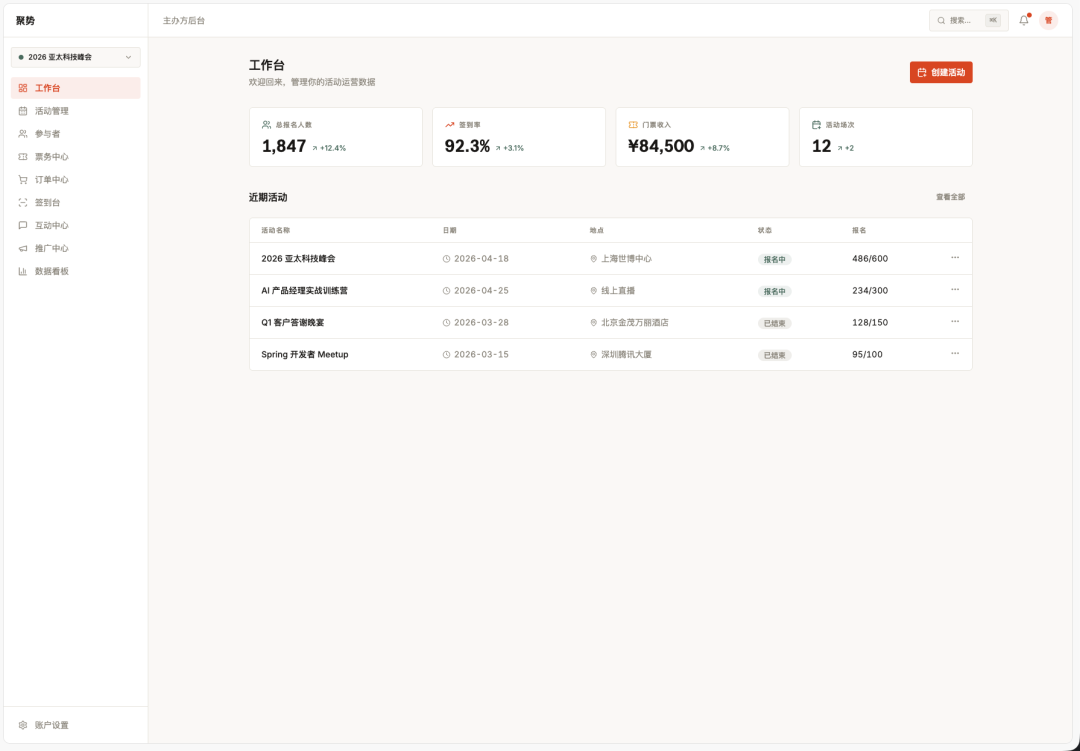The width and height of the screenshot is (1080, 751).
Task: Click the 账户设置 gear icon
Action: [x=23, y=725]
